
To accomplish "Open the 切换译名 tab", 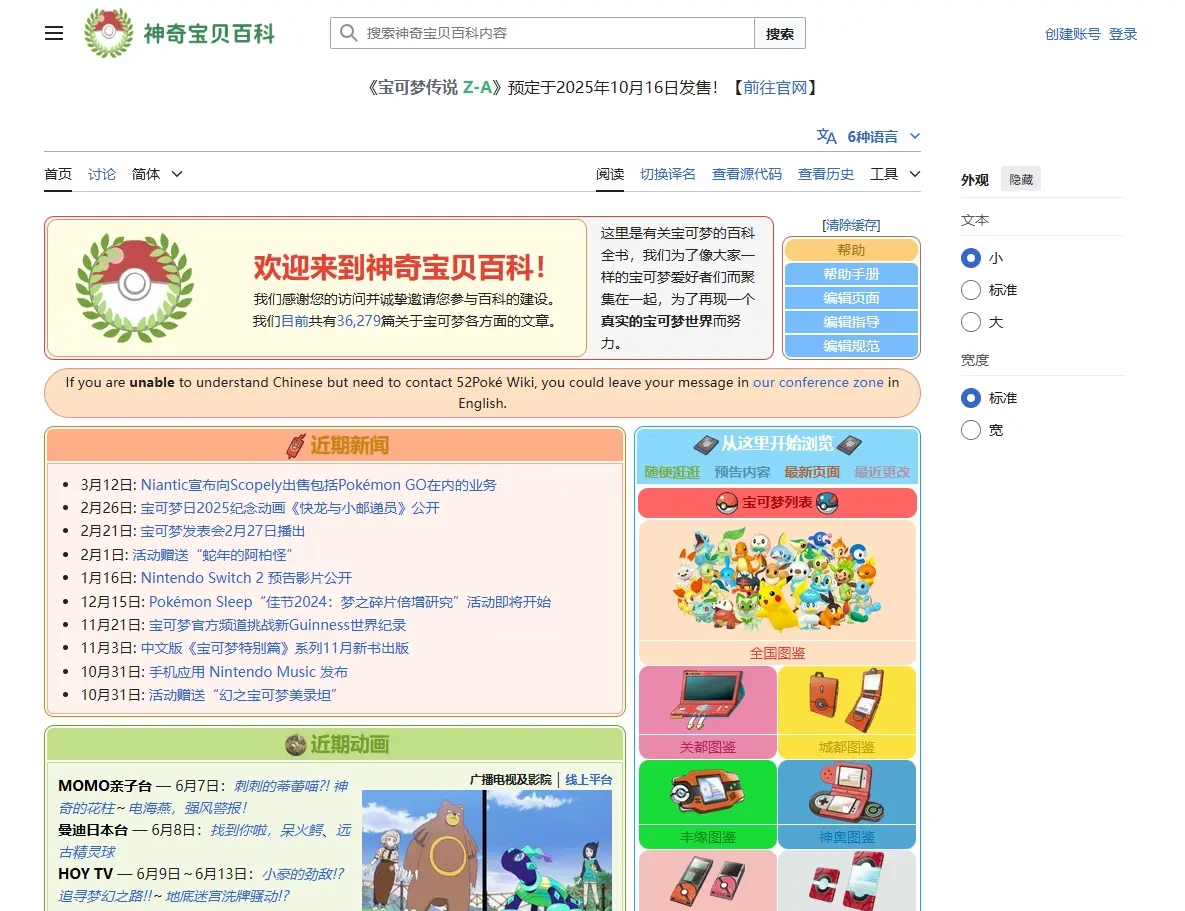I will 667,174.
